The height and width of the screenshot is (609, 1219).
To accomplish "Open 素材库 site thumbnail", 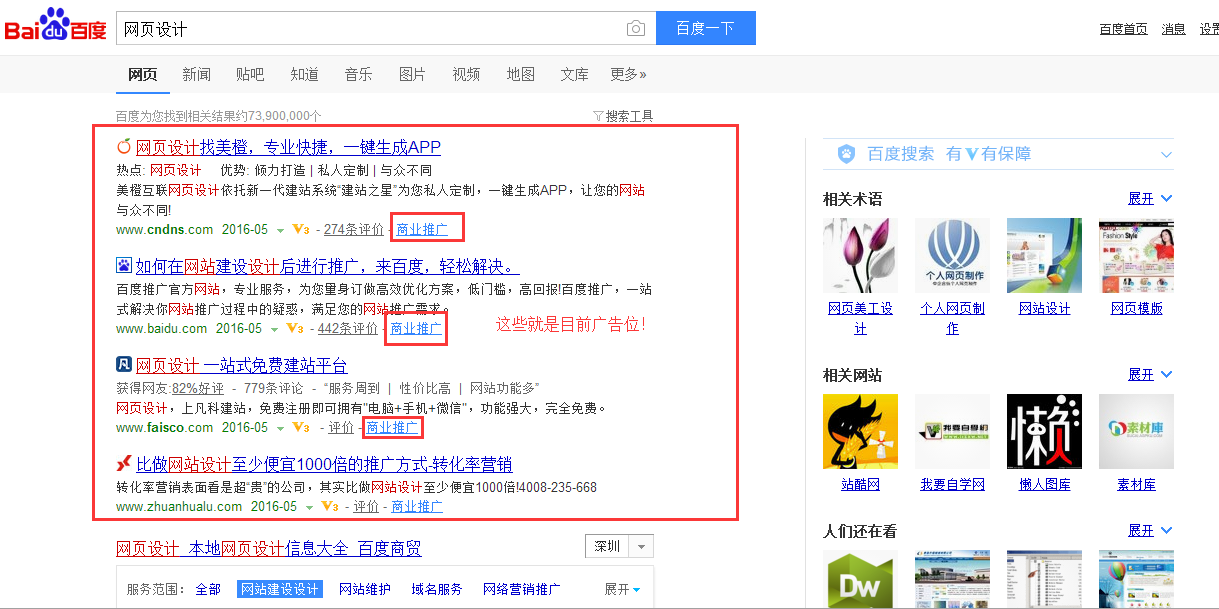I will [1136, 432].
